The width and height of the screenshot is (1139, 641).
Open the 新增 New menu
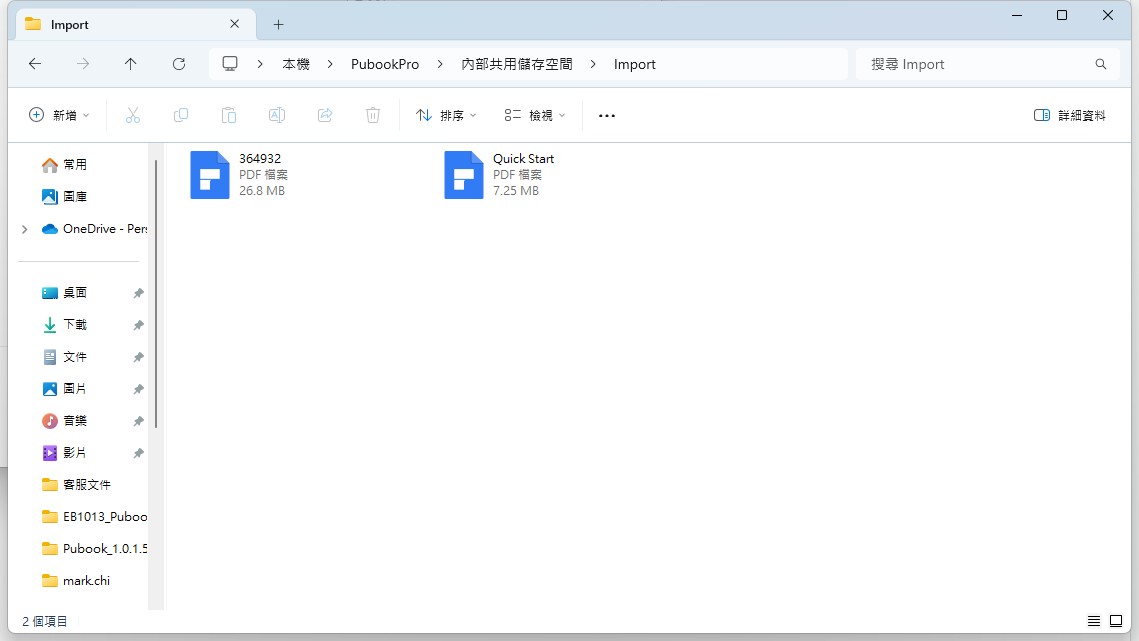[x=59, y=115]
